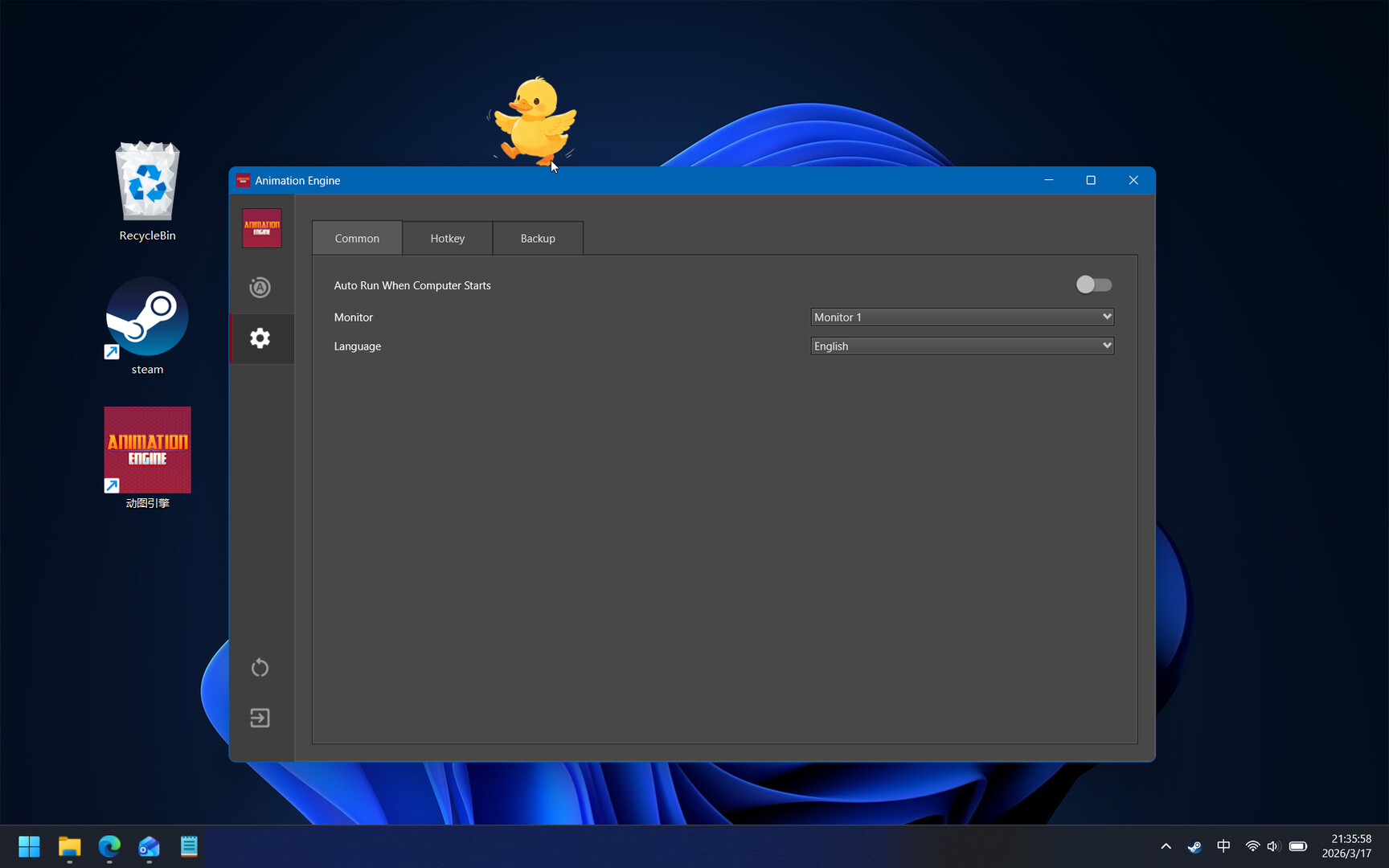This screenshot has width=1389, height=868.
Task: Open the Settings gear in the sidebar
Action: (260, 338)
